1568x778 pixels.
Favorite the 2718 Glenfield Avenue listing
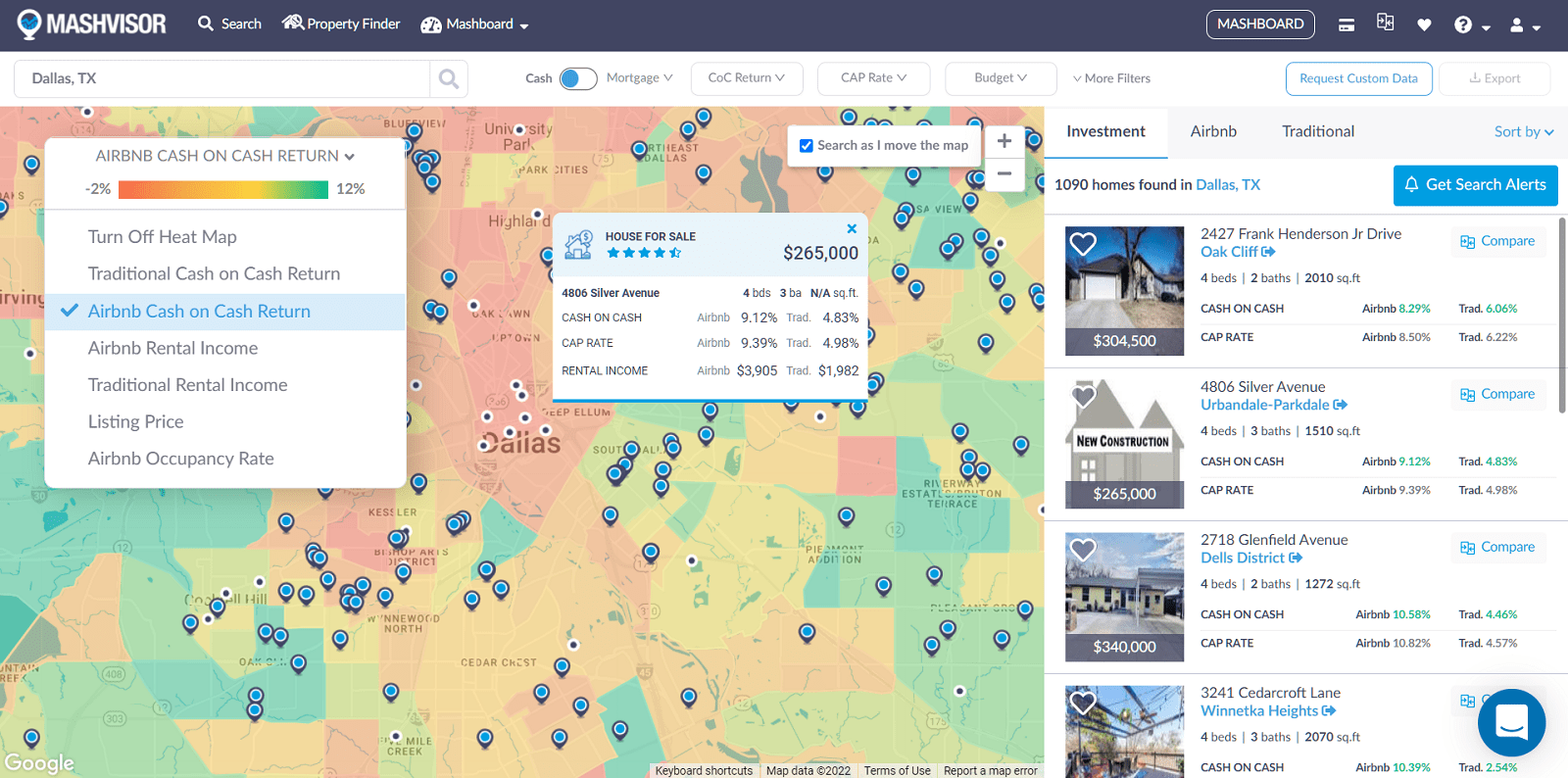(1083, 550)
